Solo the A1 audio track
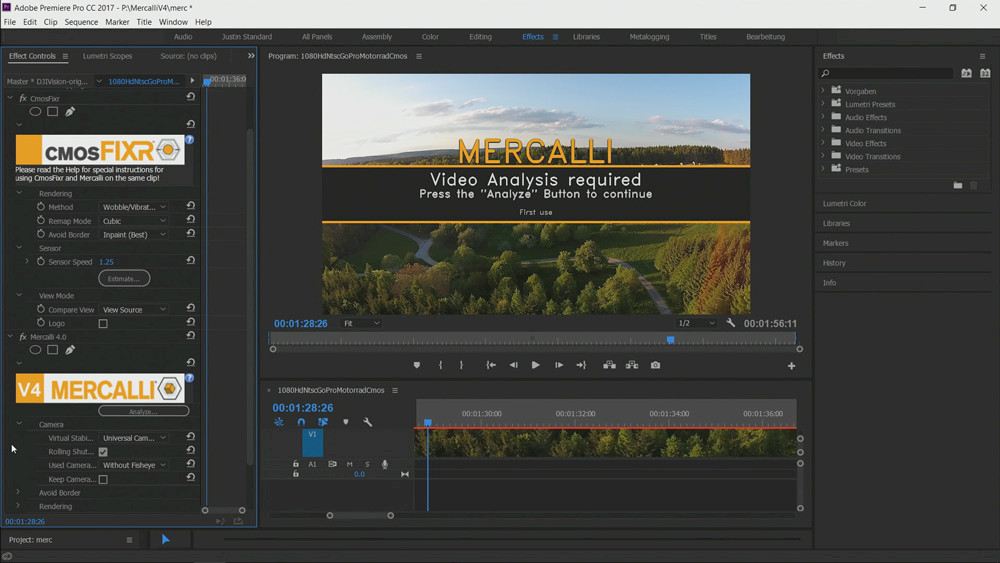Viewport: 1000px width, 563px height. pos(367,464)
